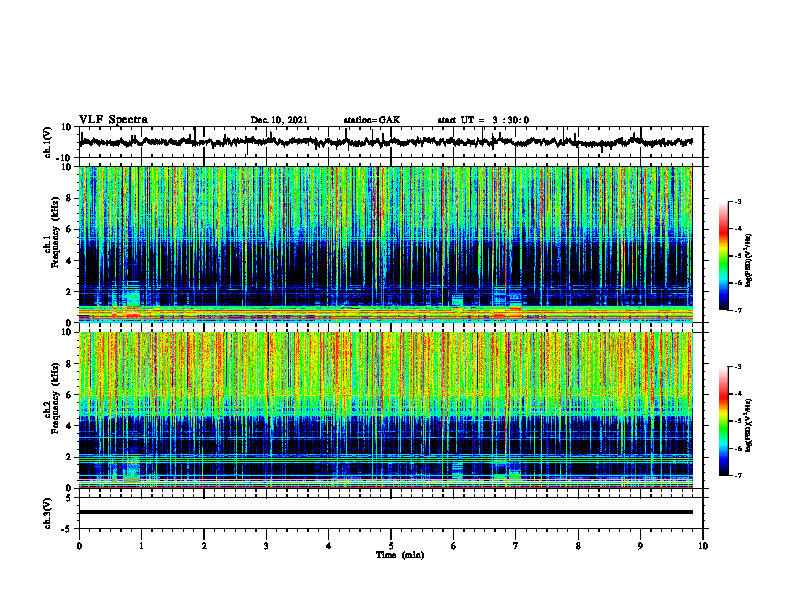This screenshot has height=612, width=792.
Task: Click the '0' tick label on time axis
Action: pyautogui.click(x=79, y=546)
